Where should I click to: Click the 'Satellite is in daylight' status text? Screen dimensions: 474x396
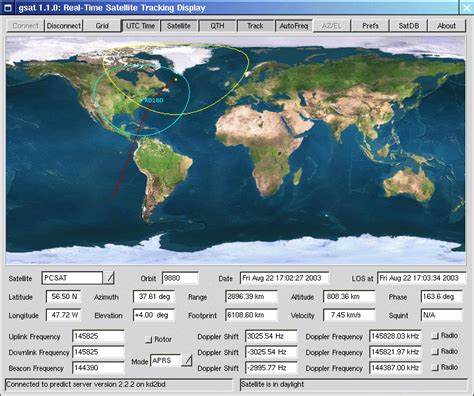click(x=272, y=384)
